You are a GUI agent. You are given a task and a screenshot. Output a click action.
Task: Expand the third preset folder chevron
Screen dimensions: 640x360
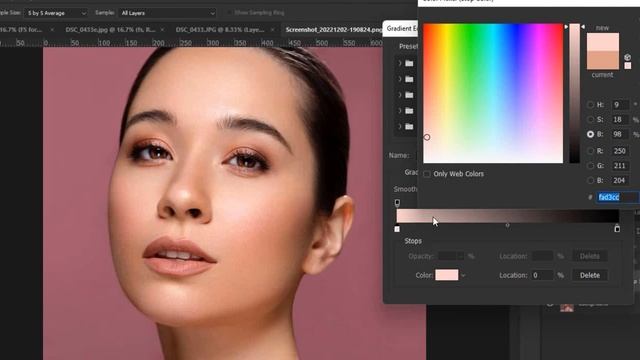400,95
